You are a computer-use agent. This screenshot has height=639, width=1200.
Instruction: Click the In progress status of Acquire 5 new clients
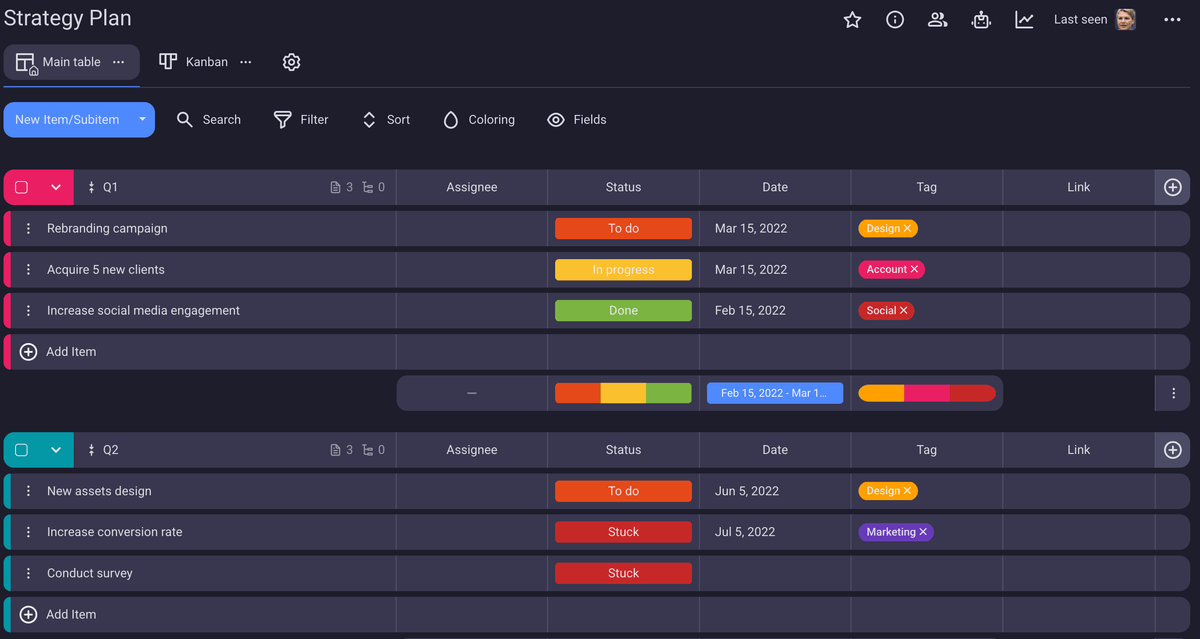pyautogui.click(x=623, y=270)
